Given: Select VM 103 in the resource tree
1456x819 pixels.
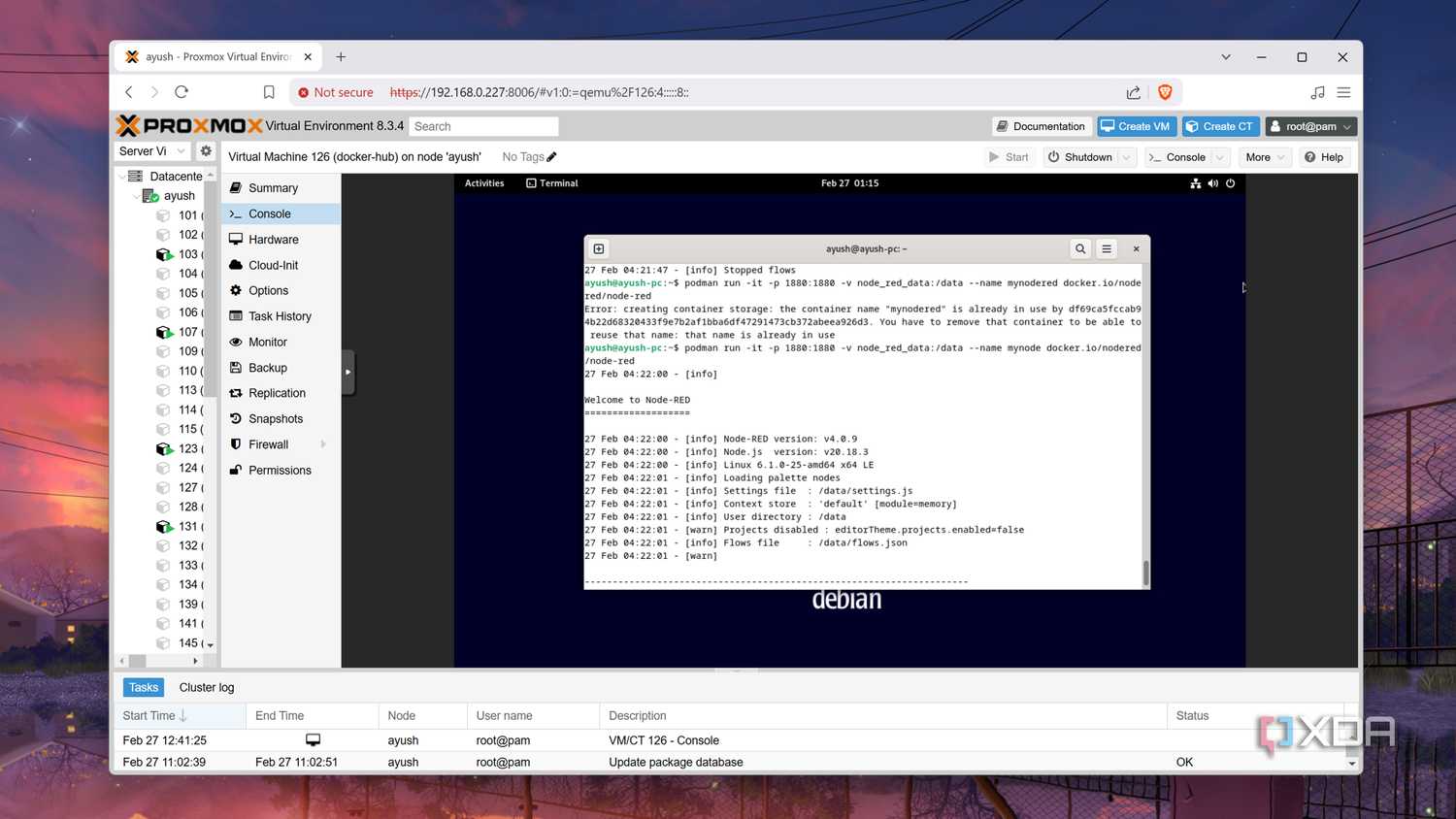Looking at the screenshot, I should 179,254.
